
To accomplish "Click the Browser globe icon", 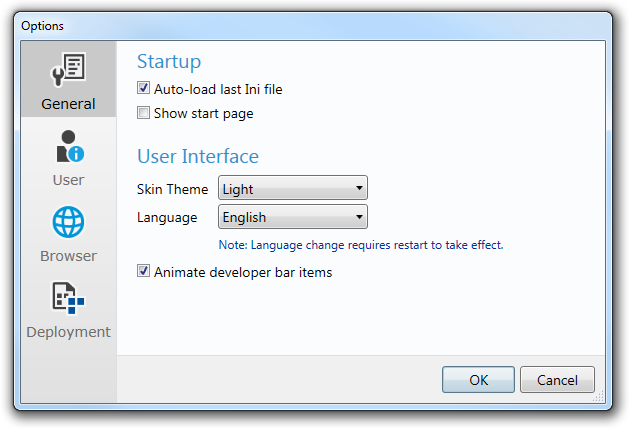I will (x=68, y=222).
